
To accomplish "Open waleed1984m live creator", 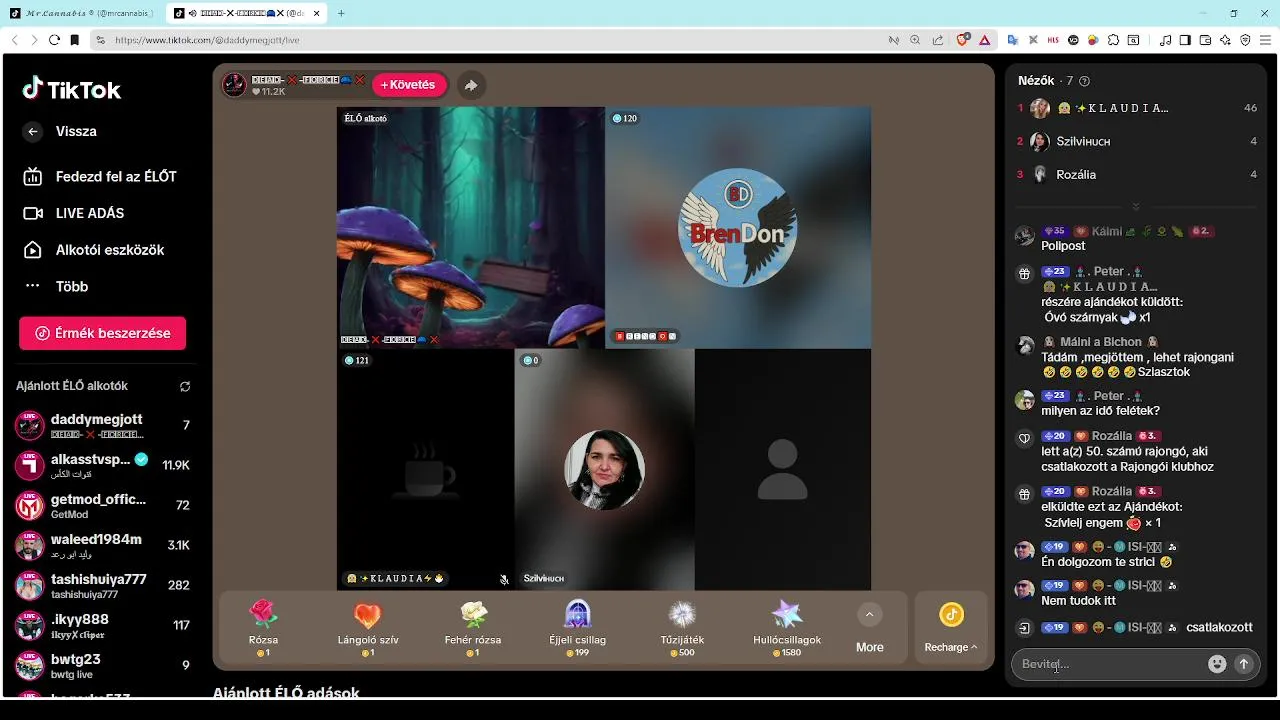I will click(x=102, y=545).
